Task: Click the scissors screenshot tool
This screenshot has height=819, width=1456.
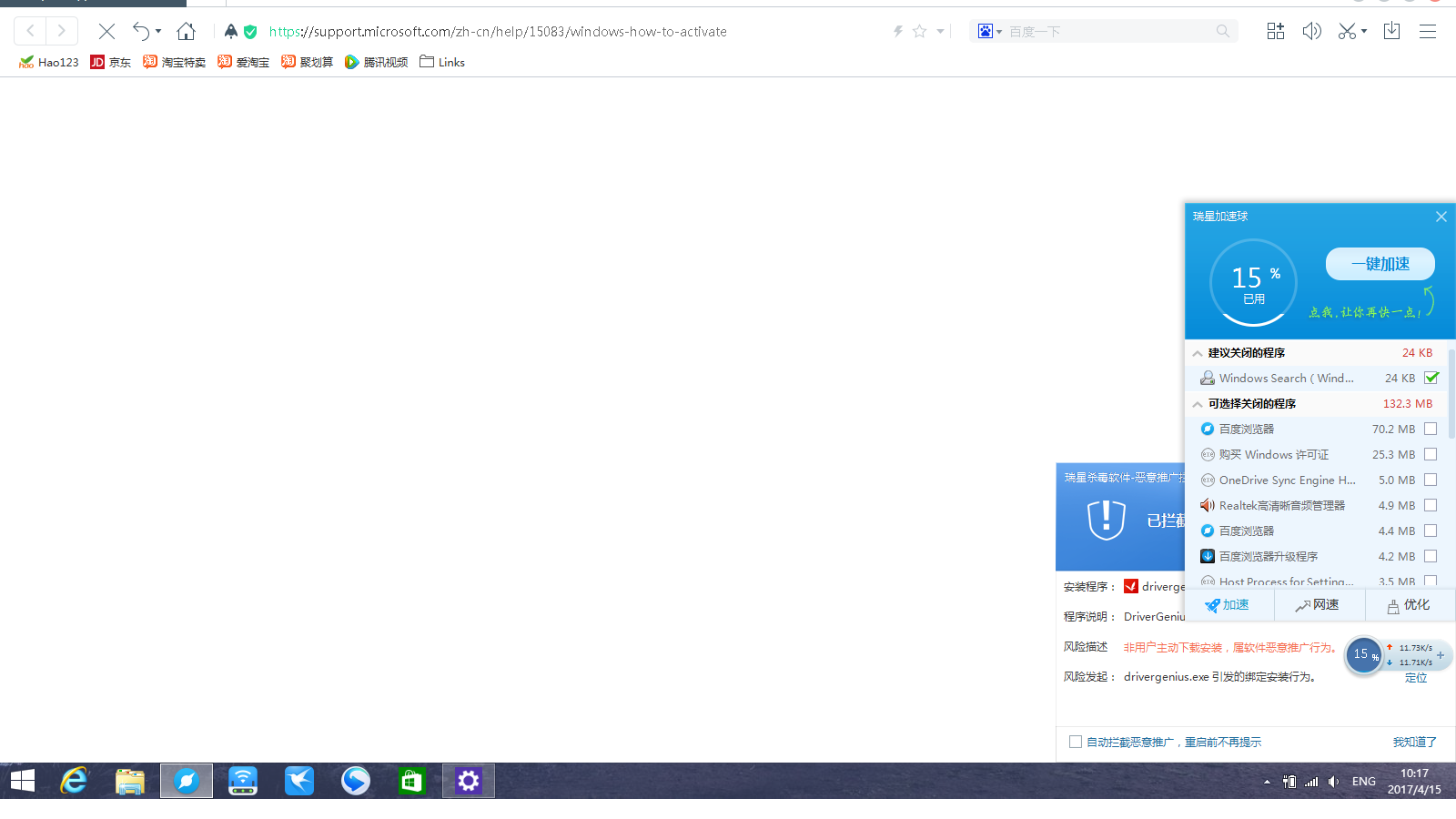Action: click(x=1347, y=31)
